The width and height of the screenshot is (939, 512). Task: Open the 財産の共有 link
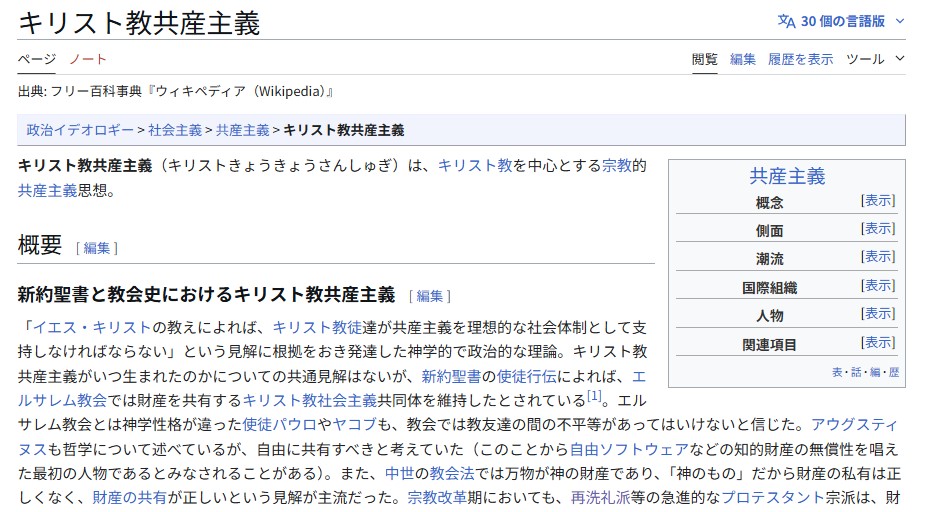pos(129,498)
